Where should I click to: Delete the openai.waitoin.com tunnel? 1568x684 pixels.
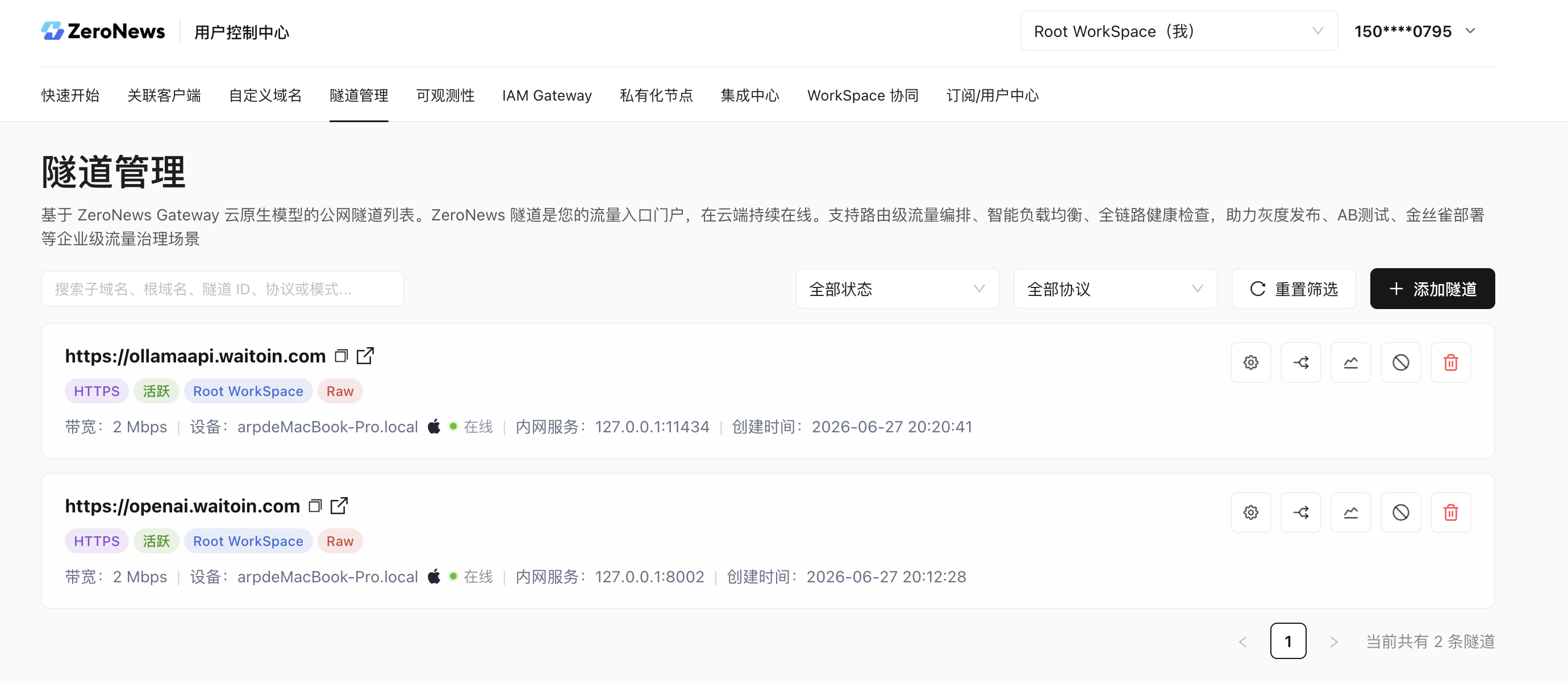1450,512
